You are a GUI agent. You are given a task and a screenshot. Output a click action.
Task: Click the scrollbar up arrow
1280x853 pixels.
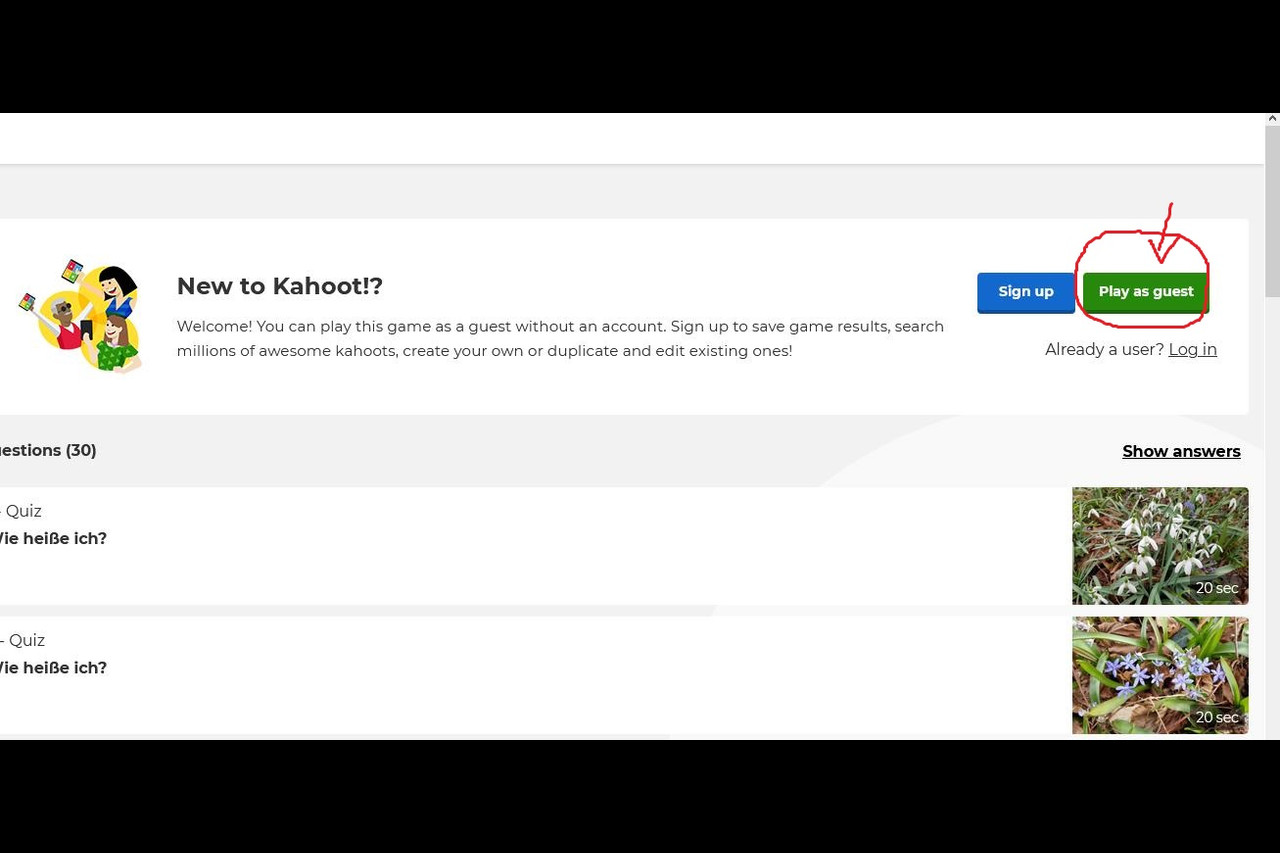pyautogui.click(x=1272, y=119)
